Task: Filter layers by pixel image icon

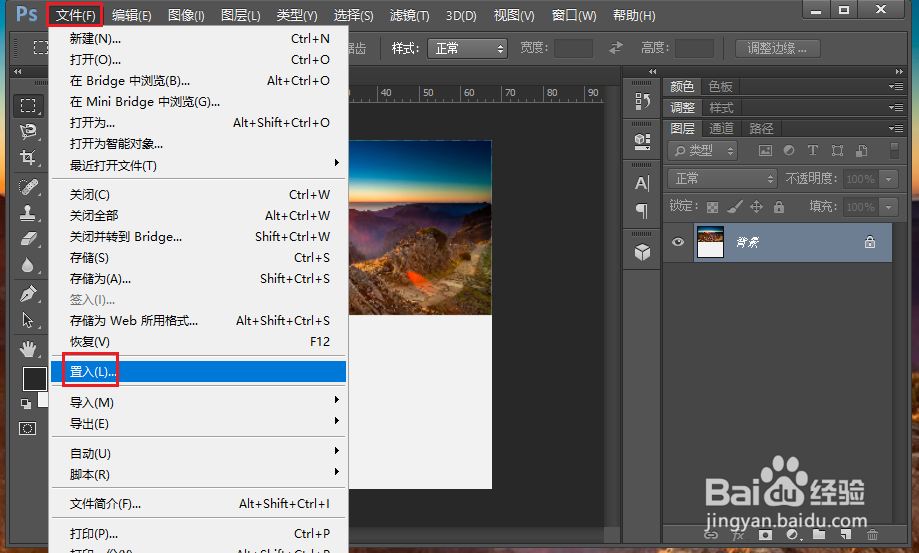Action: 765,151
